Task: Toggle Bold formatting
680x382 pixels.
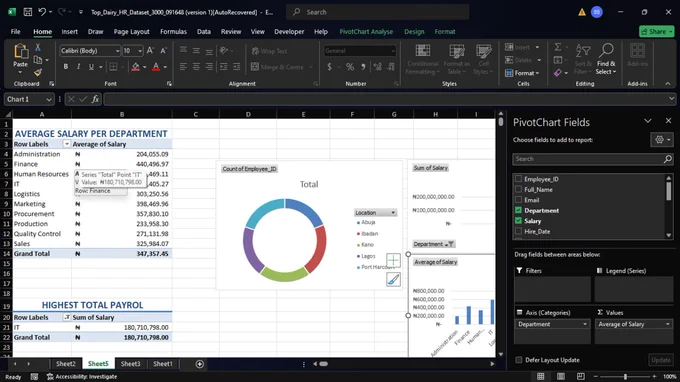Action: (x=65, y=67)
